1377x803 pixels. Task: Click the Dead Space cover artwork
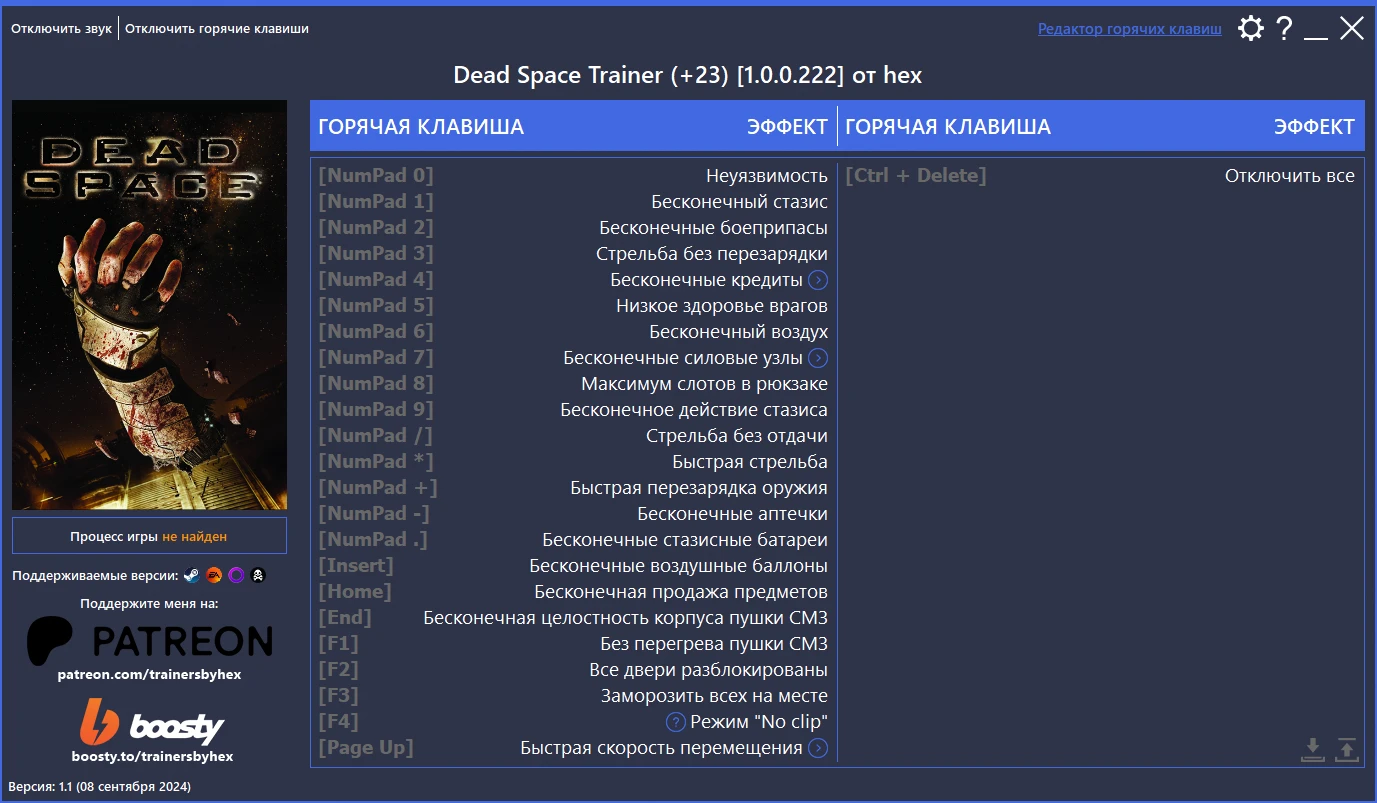tap(148, 305)
